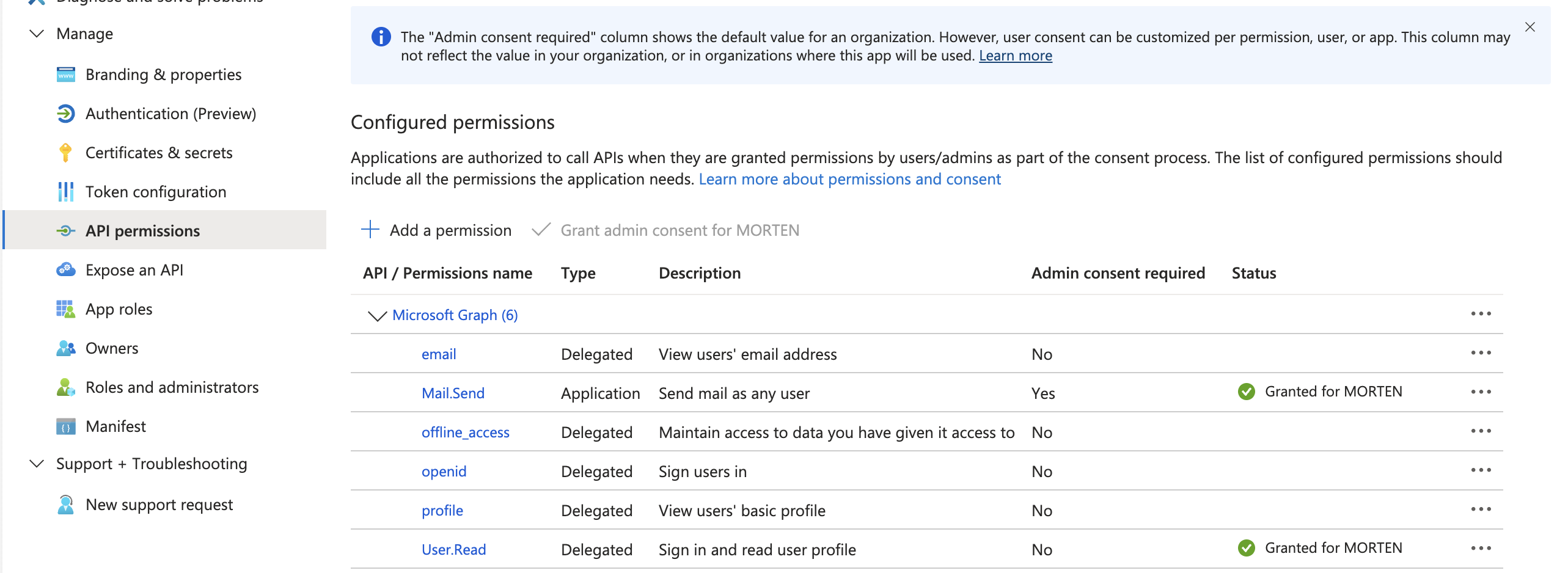Open more options for Mail.Send permission
This screenshot has width=1568, height=573.
[1481, 392]
